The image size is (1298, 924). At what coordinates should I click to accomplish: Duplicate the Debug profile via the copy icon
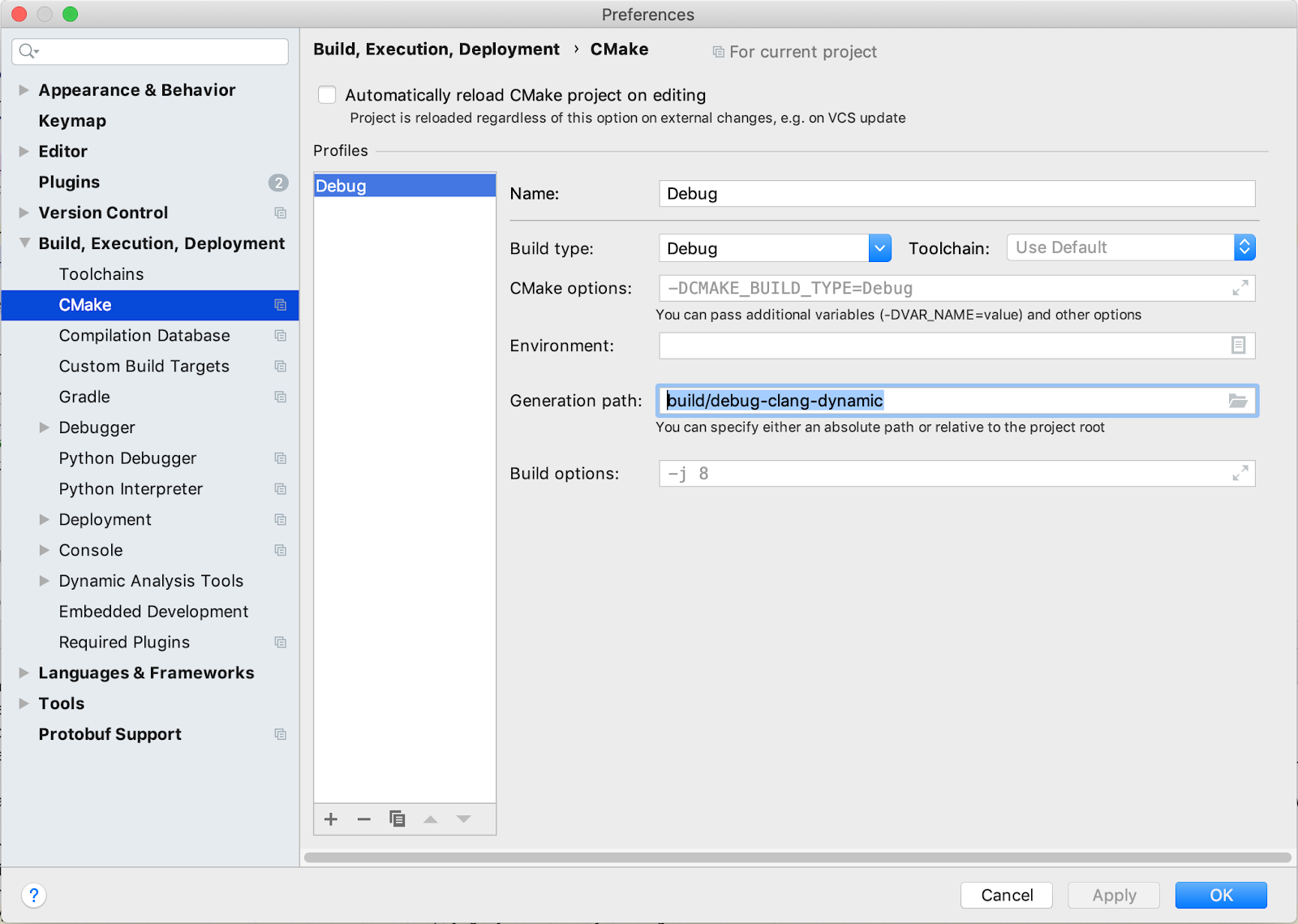coord(397,819)
